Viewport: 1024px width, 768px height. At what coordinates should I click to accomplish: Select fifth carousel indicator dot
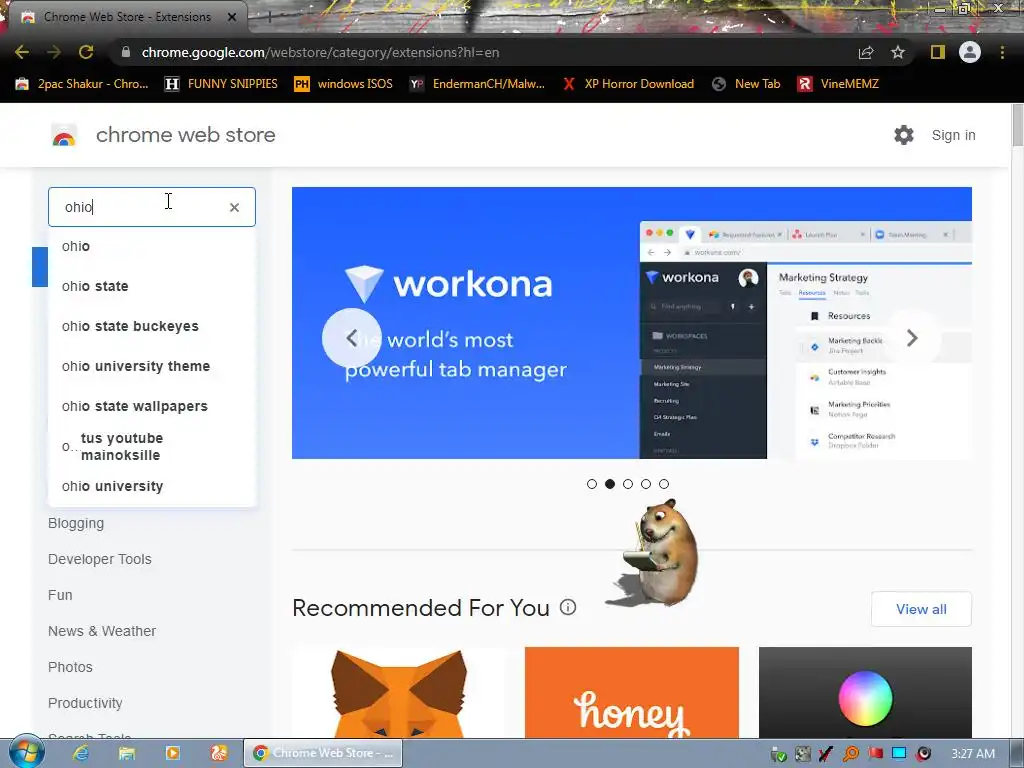[664, 484]
